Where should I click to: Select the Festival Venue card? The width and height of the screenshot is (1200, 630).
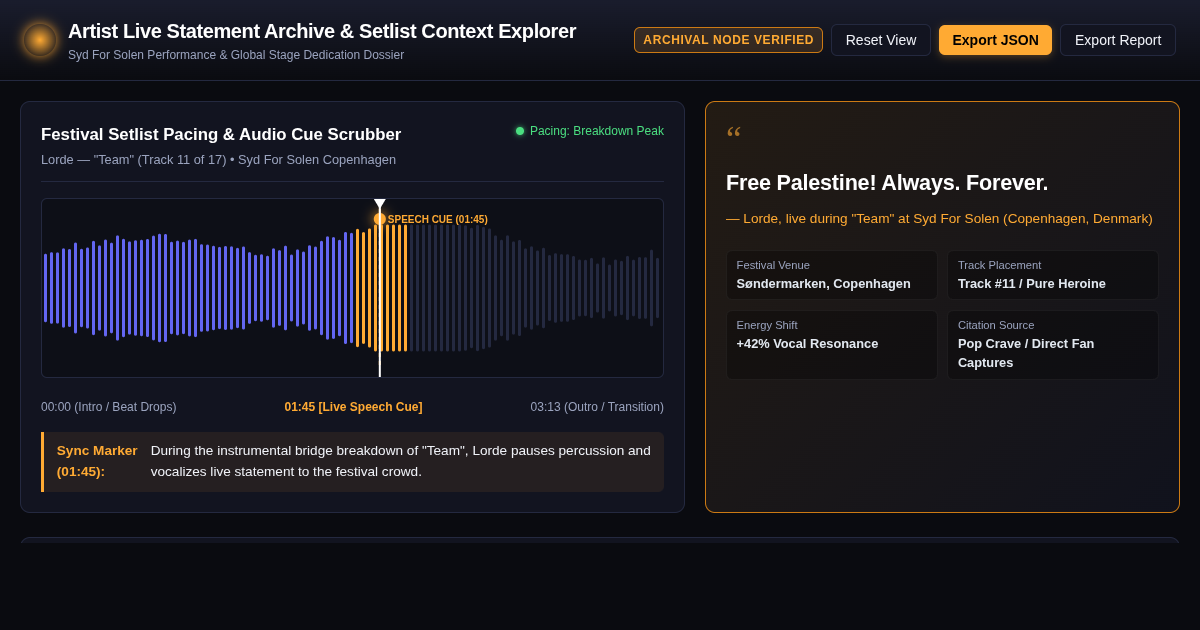(832, 275)
